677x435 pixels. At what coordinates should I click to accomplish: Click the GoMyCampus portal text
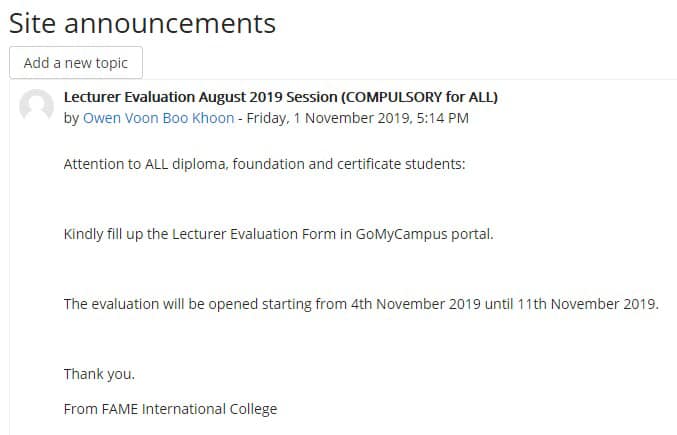424,234
